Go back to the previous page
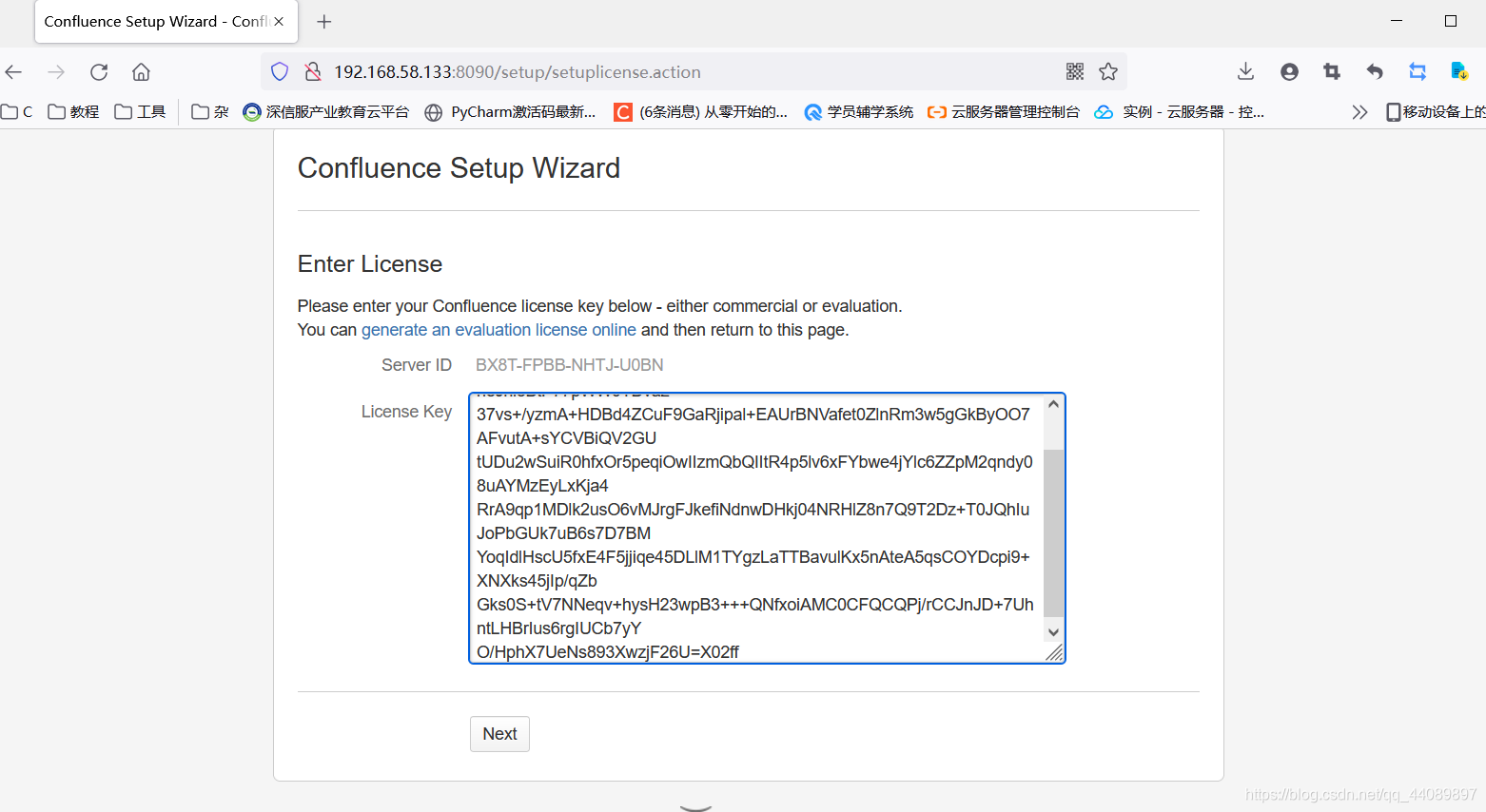This screenshot has width=1486, height=812. [x=13, y=72]
